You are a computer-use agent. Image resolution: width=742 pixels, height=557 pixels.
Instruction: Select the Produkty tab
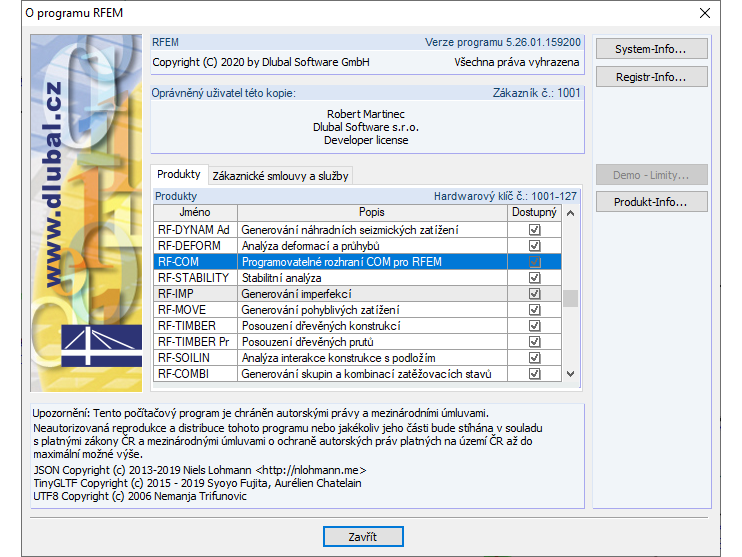click(x=179, y=174)
